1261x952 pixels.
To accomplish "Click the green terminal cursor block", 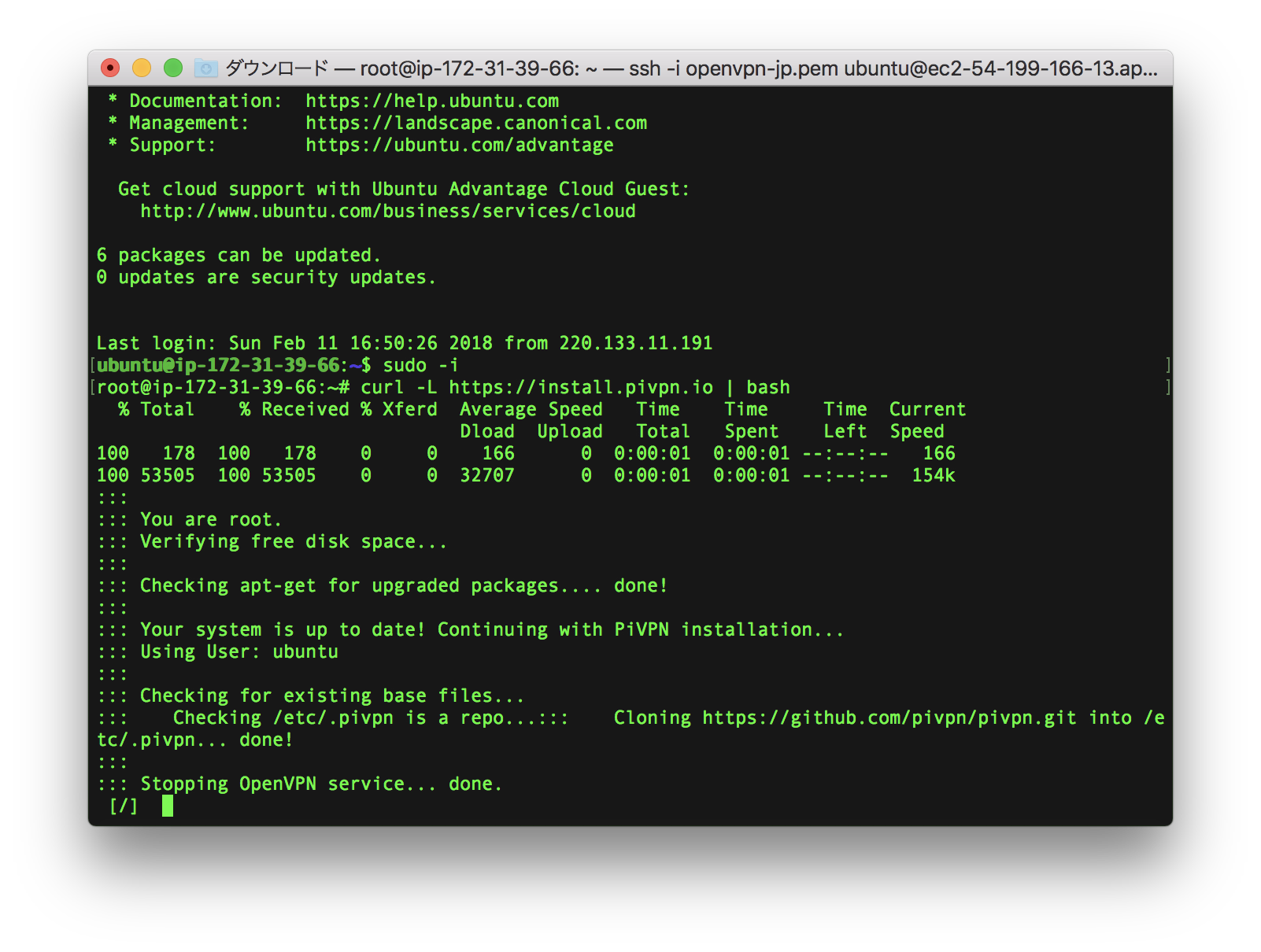I will click(x=168, y=806).
